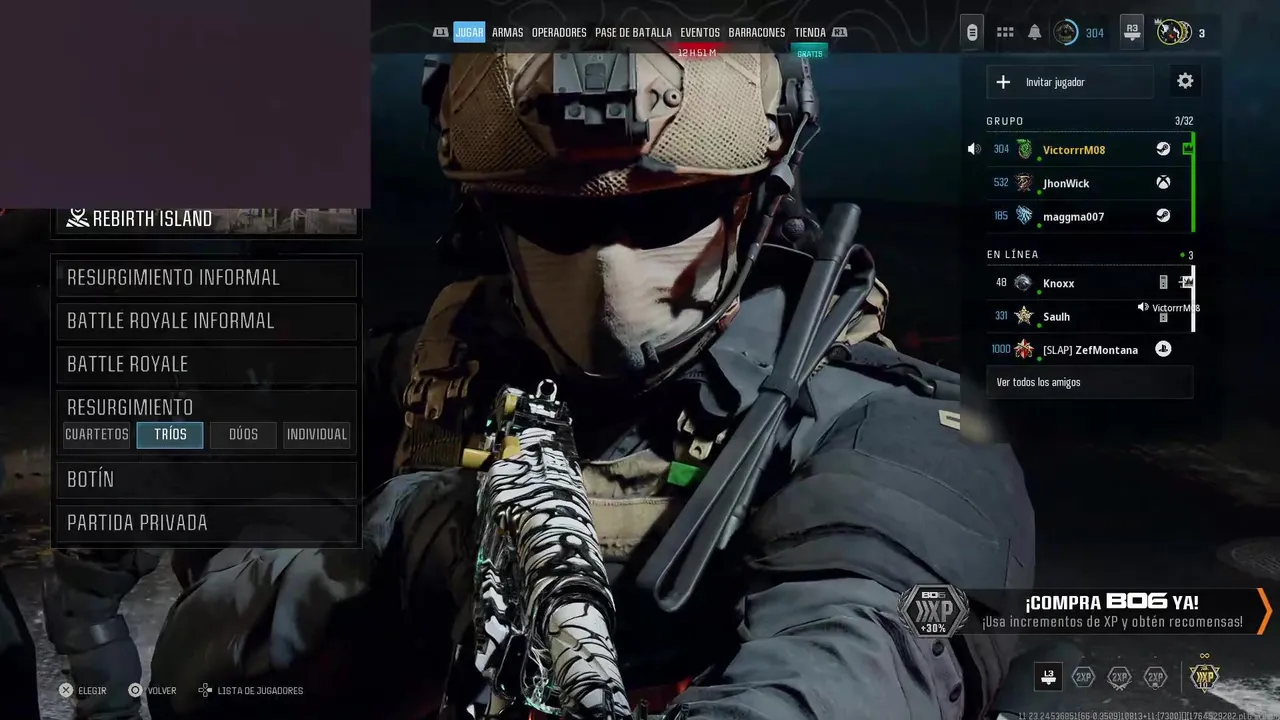This screenshot has width=1280, height=720.
Task: Select RESURGIMIENTO INFORMAL mode
Action: pos(207,278)
